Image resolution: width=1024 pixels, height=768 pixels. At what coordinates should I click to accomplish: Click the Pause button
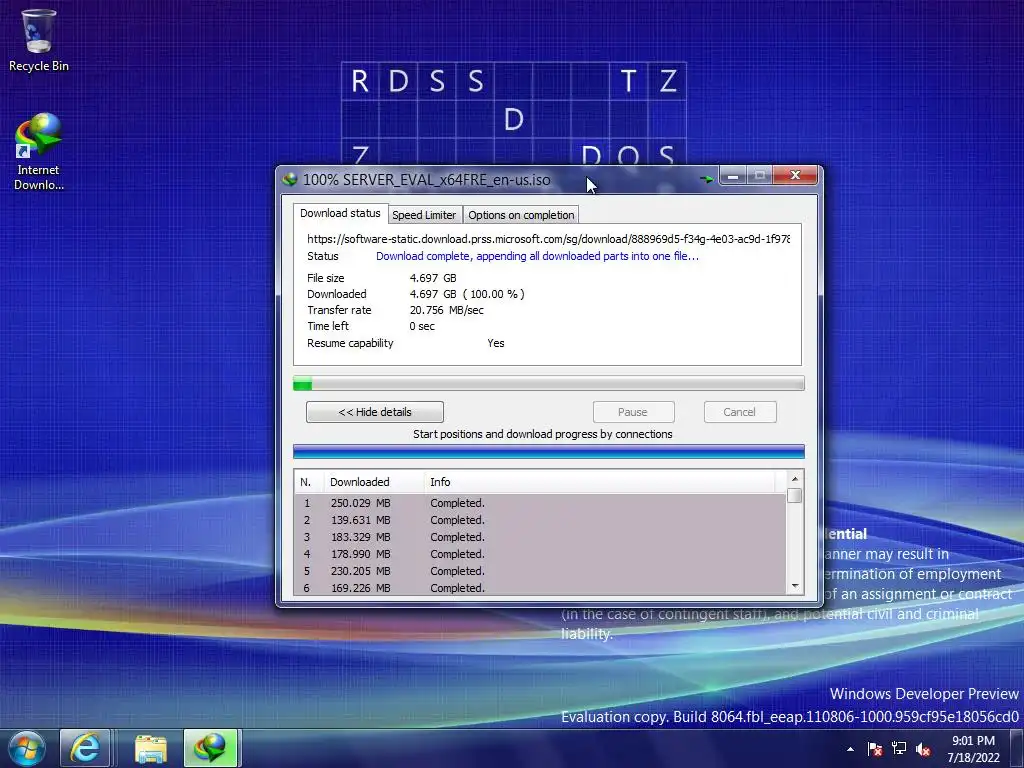pyautogui.click(x=633, y=412)
